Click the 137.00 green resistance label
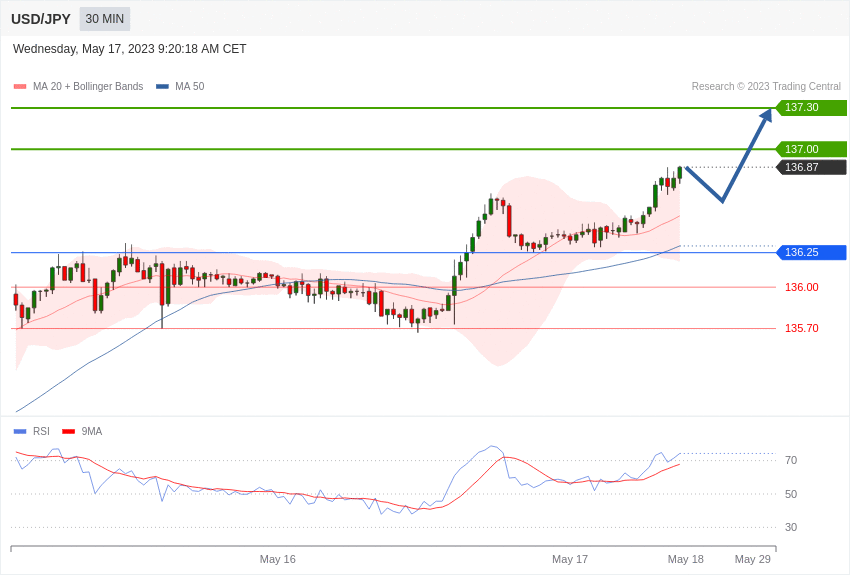Viewport: 850px width, 576px height. point(812,149)
